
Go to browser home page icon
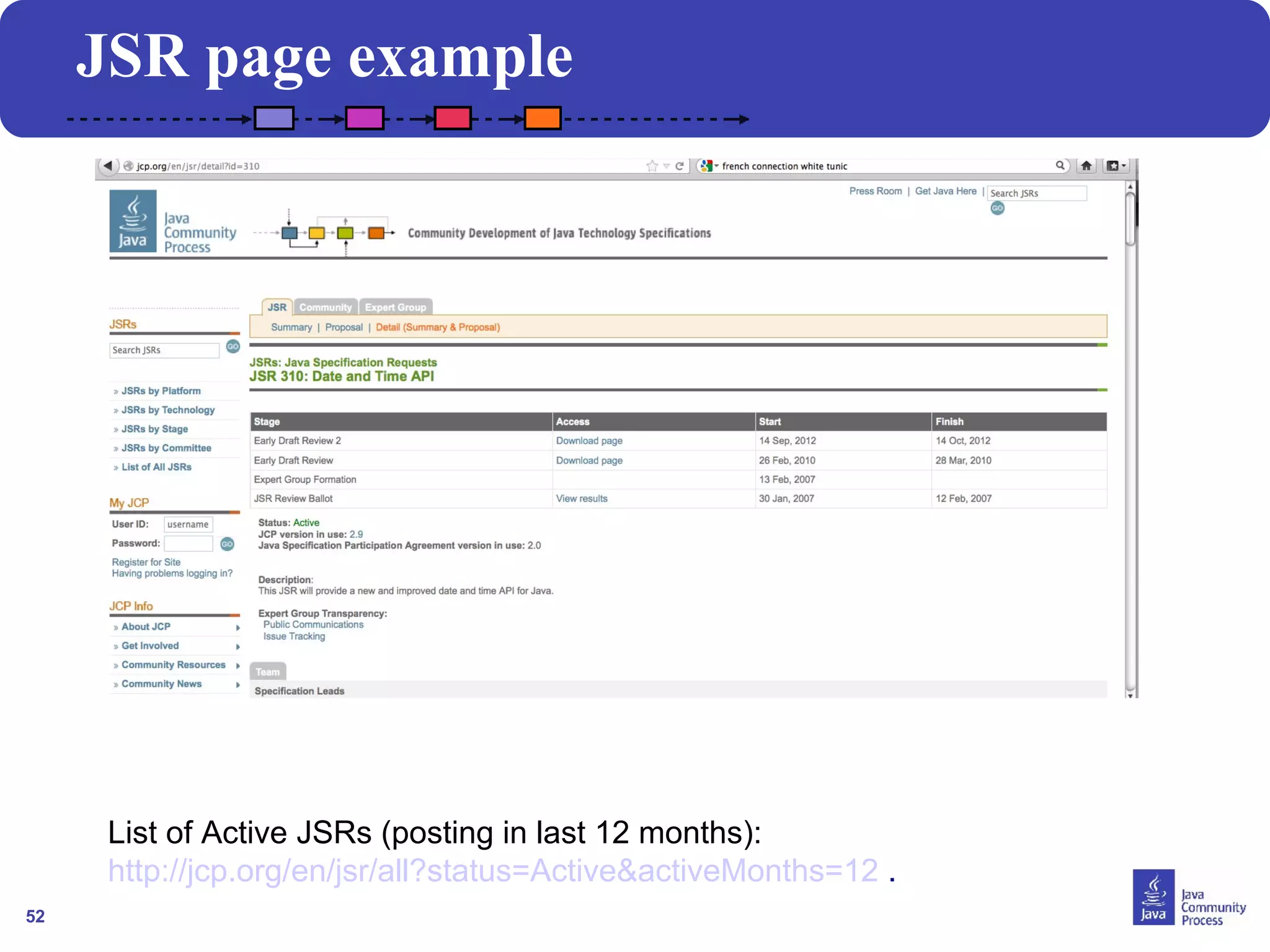coord(1086,165)
